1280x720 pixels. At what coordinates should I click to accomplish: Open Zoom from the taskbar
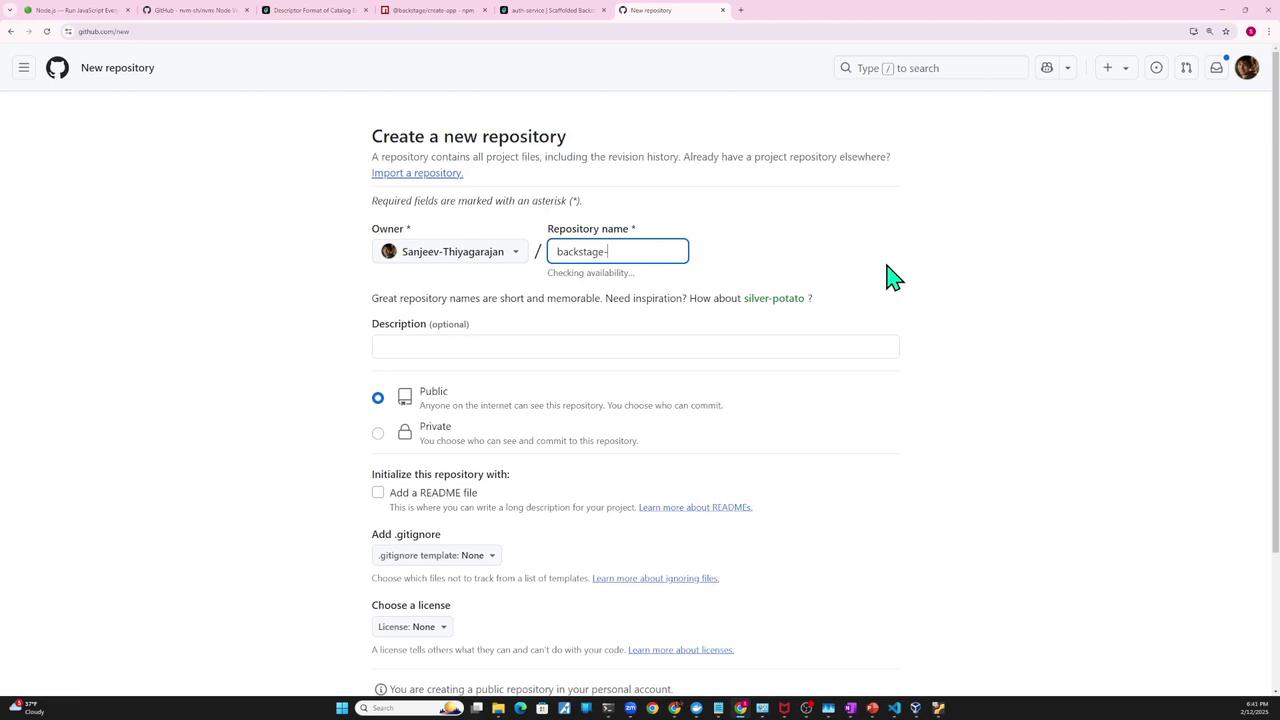630,708
